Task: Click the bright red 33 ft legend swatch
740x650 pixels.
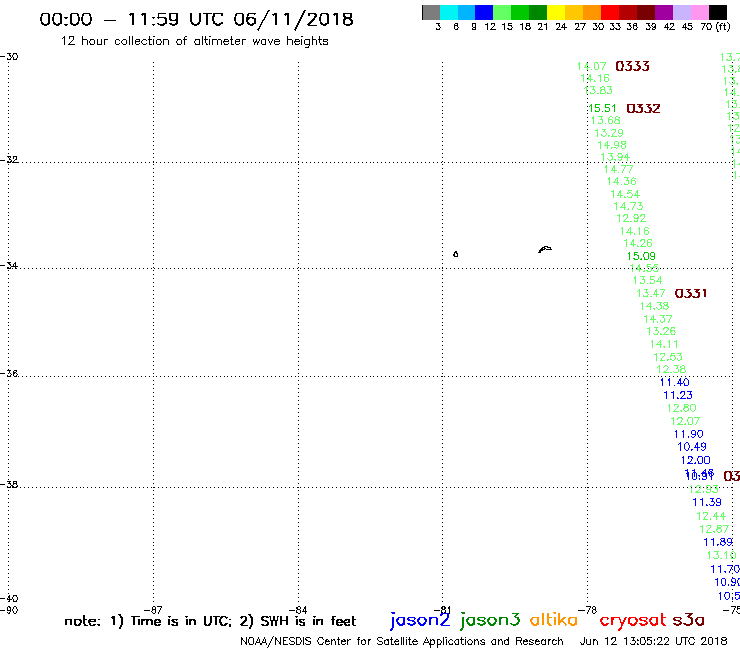Action: pyautogui.click(x=609, y=12)
